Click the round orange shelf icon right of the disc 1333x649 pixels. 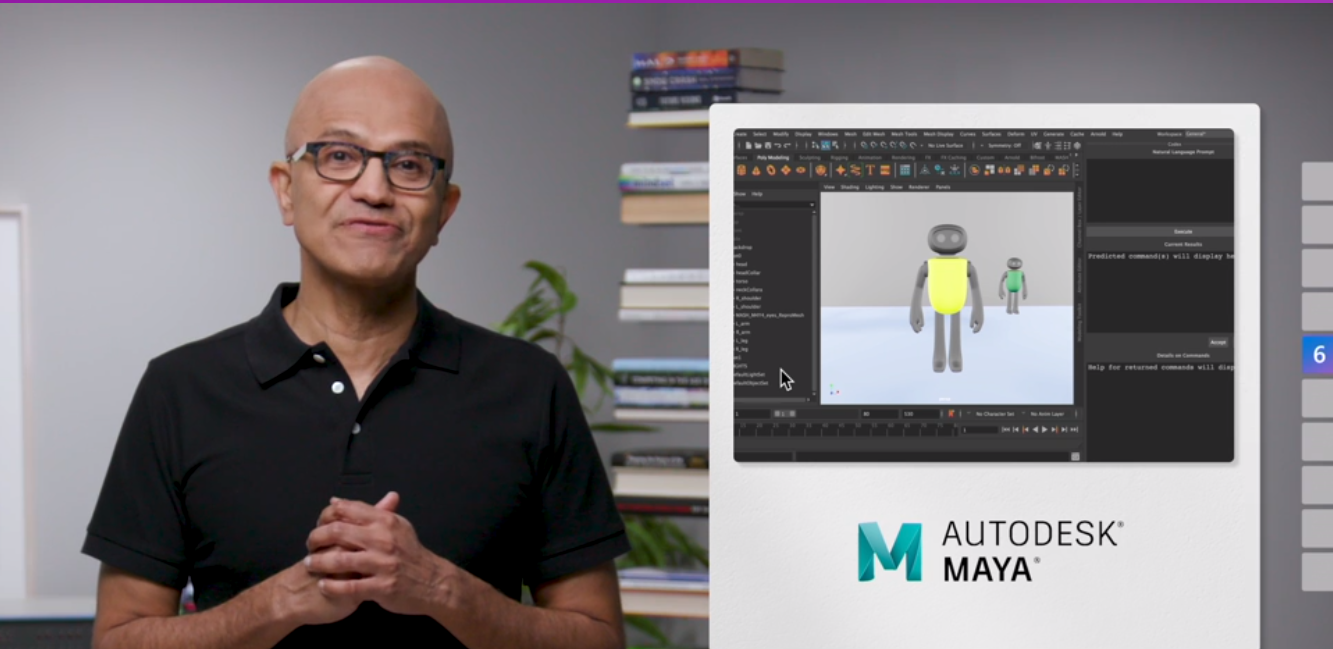click(820, 170)
